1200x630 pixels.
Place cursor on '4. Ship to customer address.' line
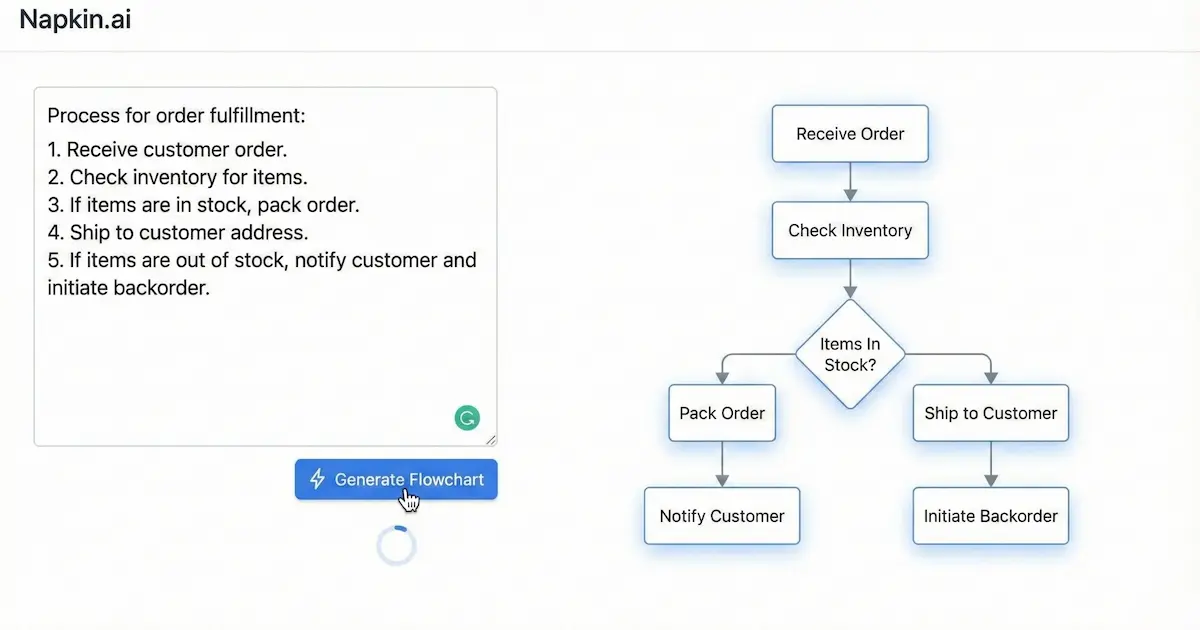tap(178, 232)
